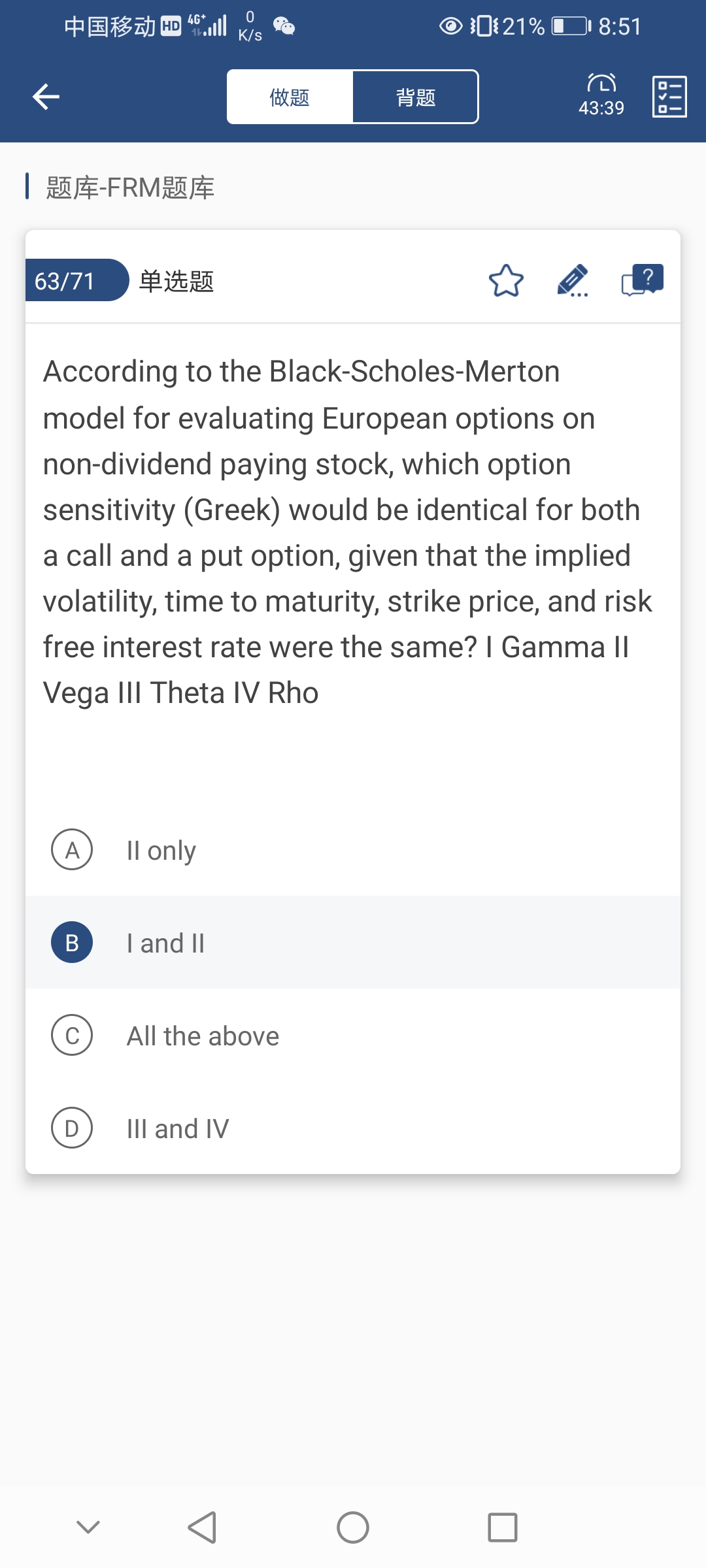Choose option D radio button
Image resolution: width=706 pixels, height=1568 pixels.
(72, 1128)
